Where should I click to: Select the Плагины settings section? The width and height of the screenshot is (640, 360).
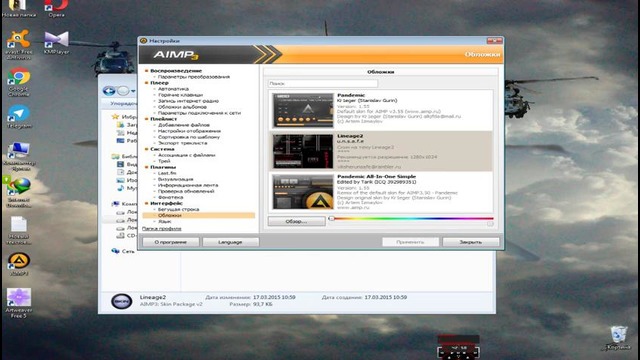[163, 167]
